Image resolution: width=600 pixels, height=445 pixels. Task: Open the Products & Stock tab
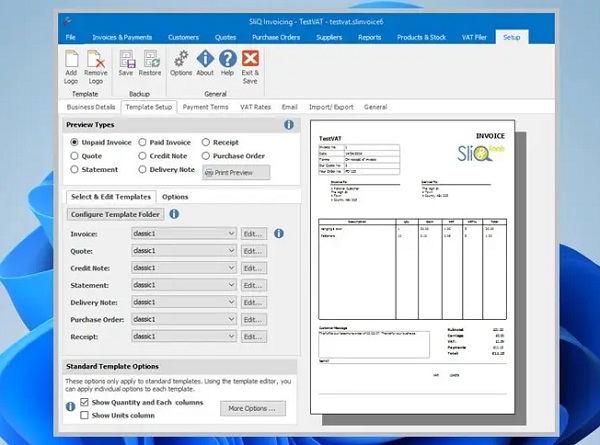421,37
